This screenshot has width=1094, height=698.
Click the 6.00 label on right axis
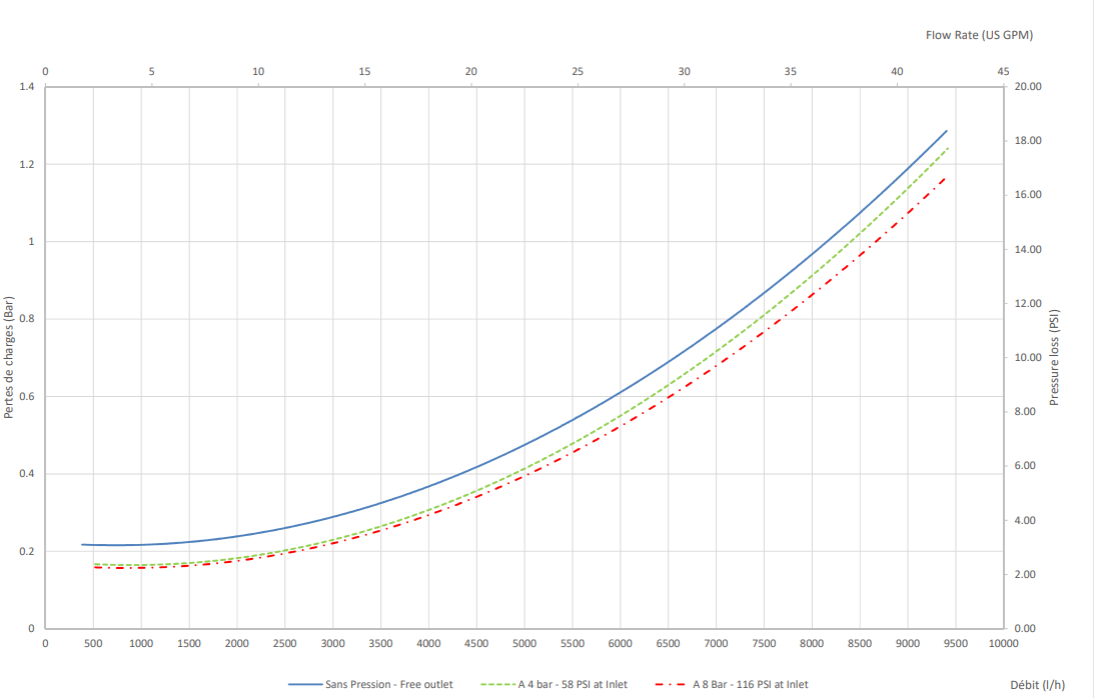pos(1025,466)
